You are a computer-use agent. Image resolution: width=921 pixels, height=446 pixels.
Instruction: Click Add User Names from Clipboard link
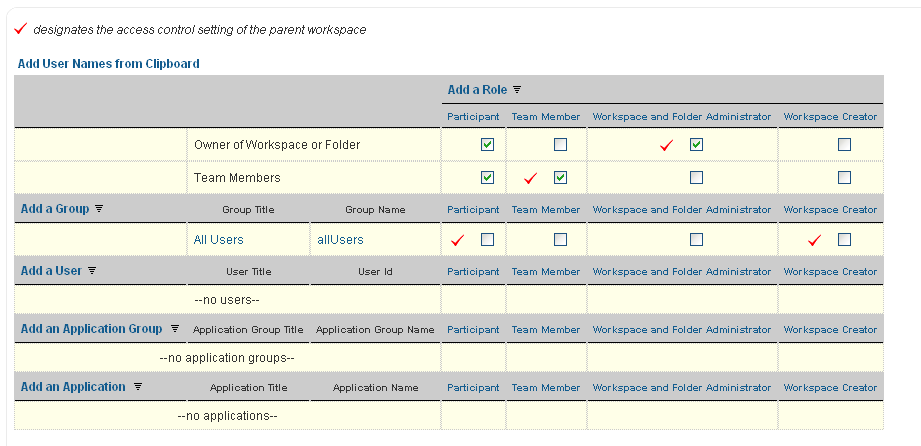pos(108,64)
